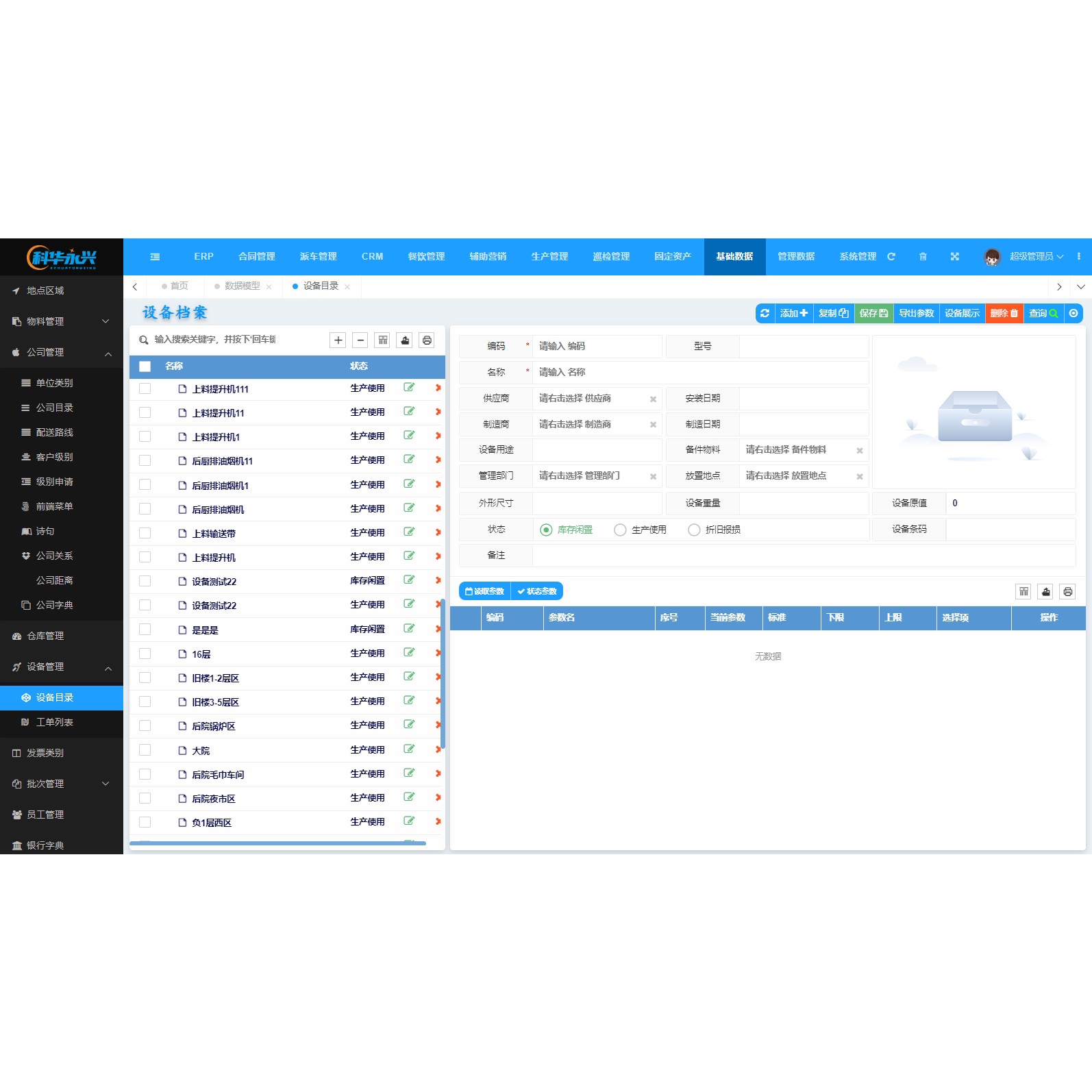Select the 折旧报损 status radio button

click(x=694, y=530)
